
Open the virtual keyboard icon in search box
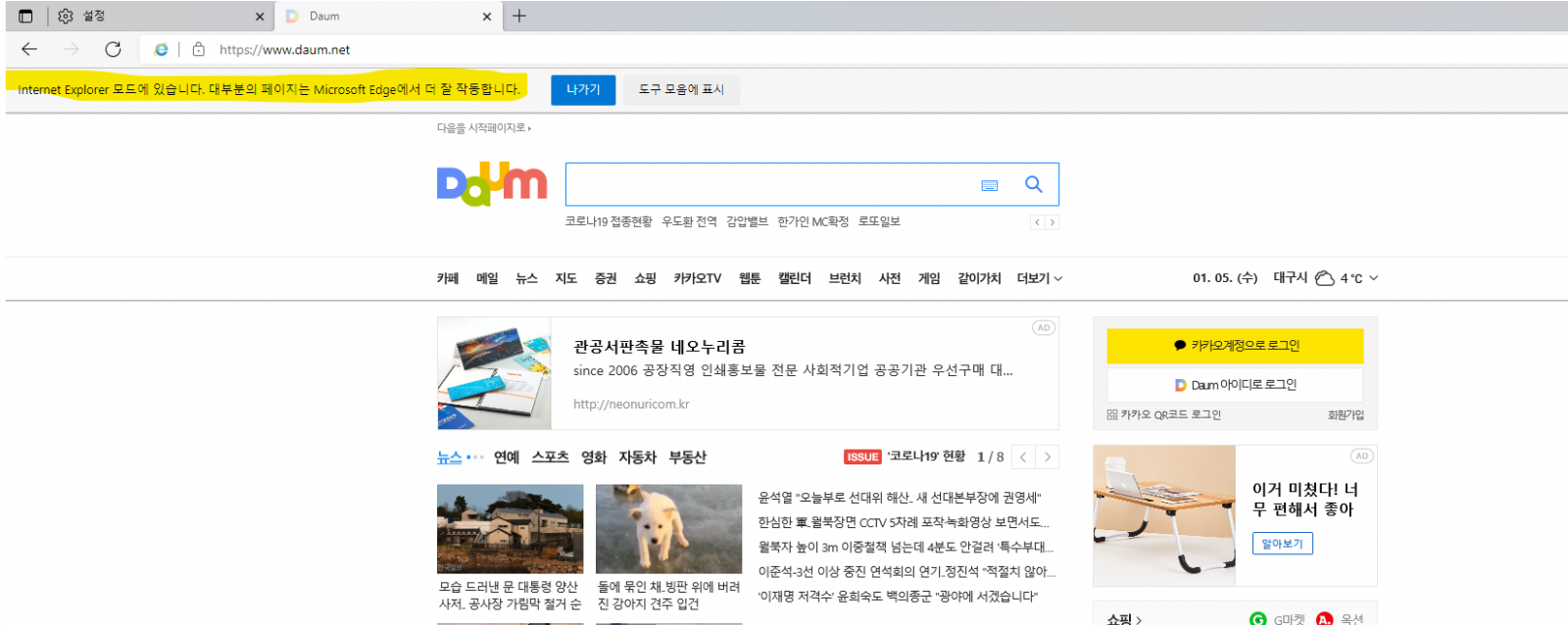[x=989, y=185]
